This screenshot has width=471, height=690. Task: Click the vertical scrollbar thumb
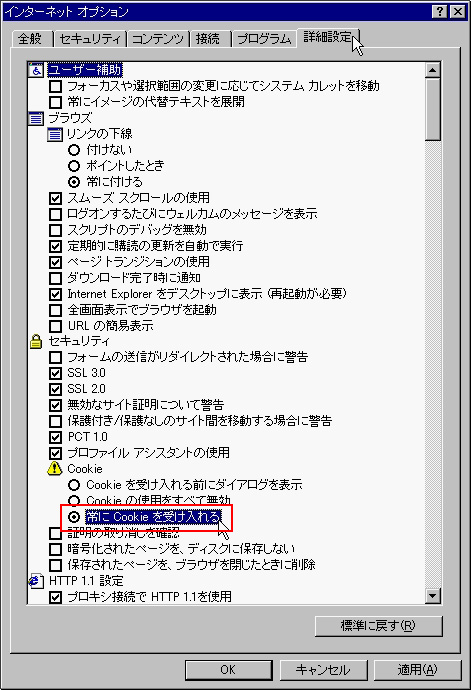tap(433, 110)
